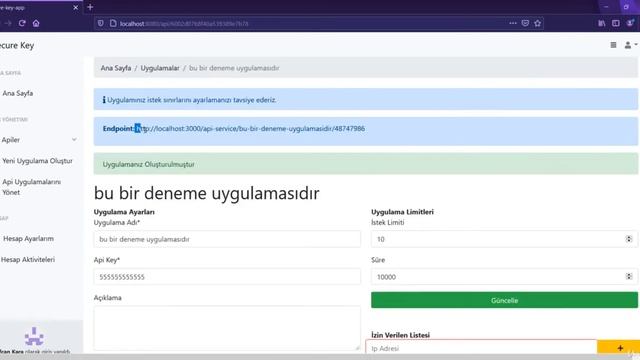Open Api Uygulamalarını Yönet sidebar item

tap(32, 187)
